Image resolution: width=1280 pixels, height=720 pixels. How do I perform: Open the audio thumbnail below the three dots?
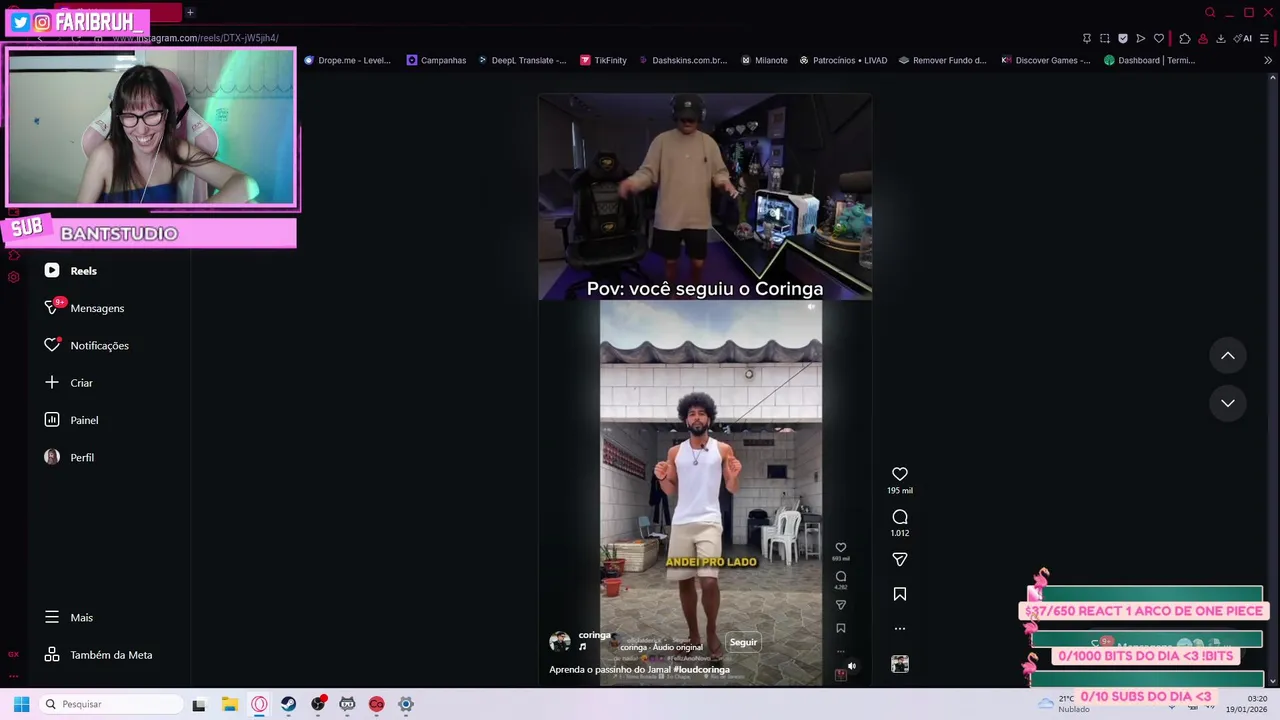pos(900,664)
